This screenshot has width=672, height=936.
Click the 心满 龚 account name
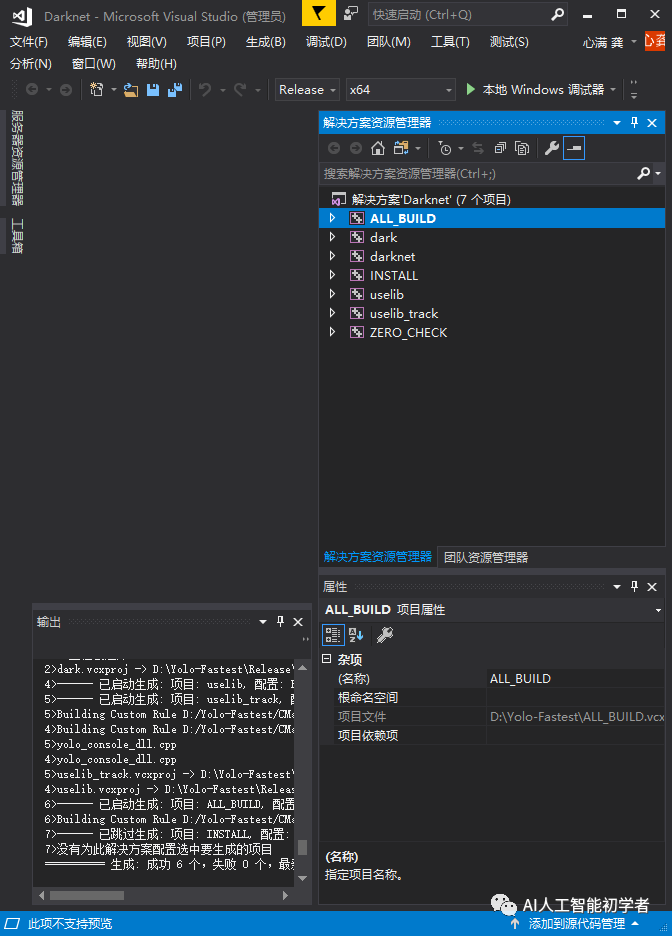(x=603, y=42)
